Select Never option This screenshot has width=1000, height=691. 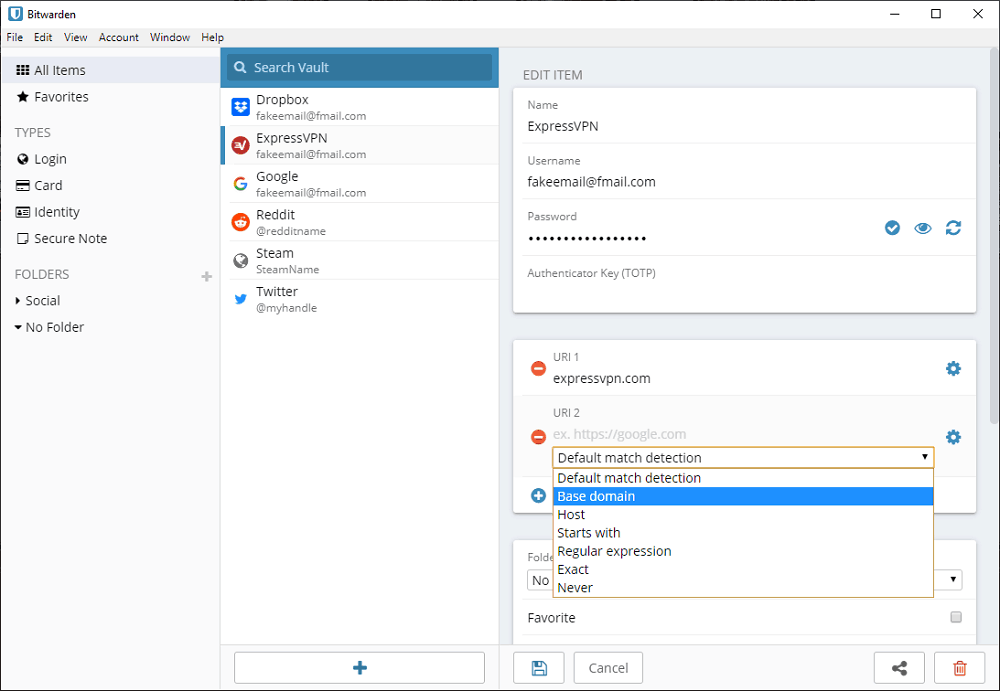pos(743,588)
